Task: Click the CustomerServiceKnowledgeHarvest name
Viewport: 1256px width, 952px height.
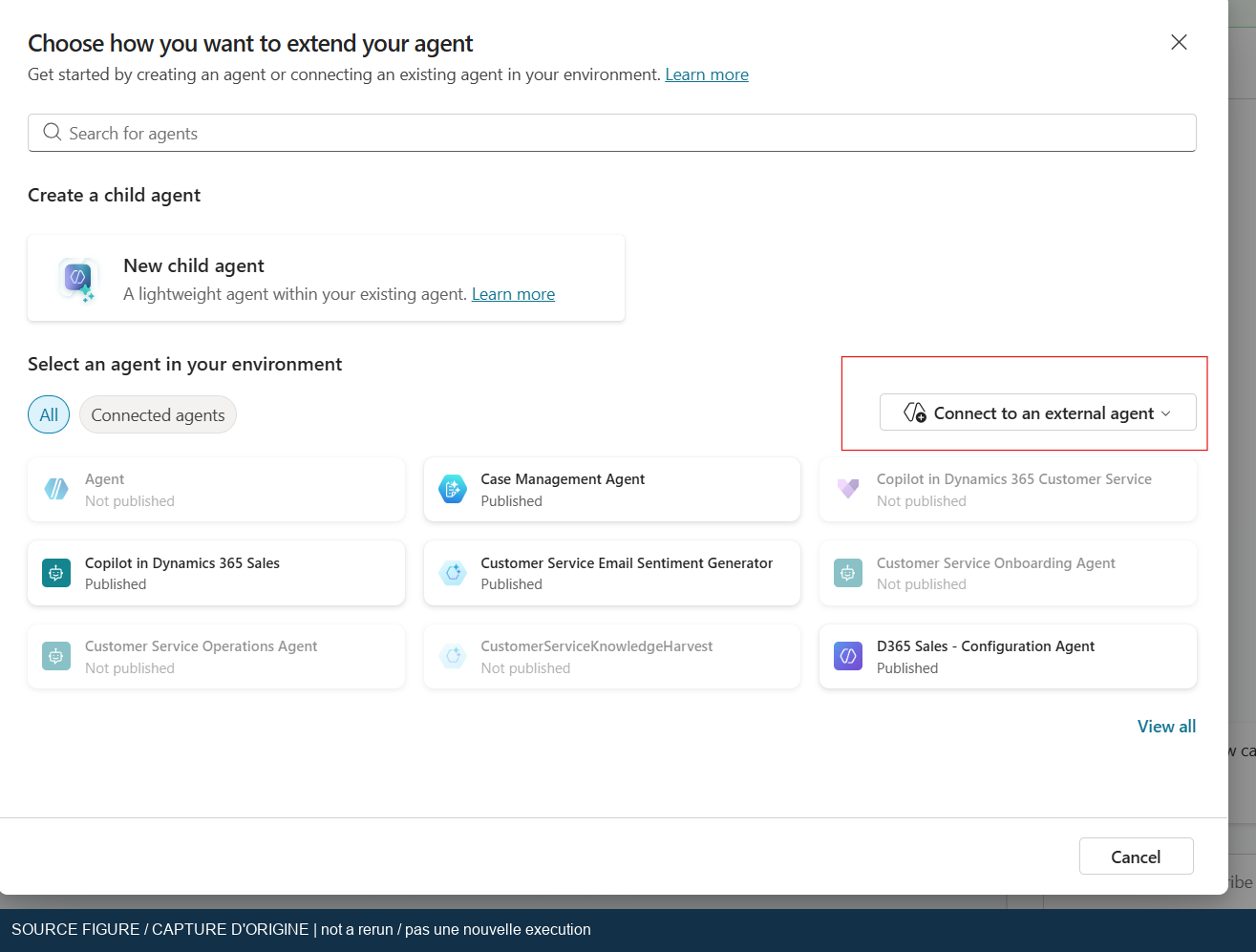Action: click(x=597, y=646)
